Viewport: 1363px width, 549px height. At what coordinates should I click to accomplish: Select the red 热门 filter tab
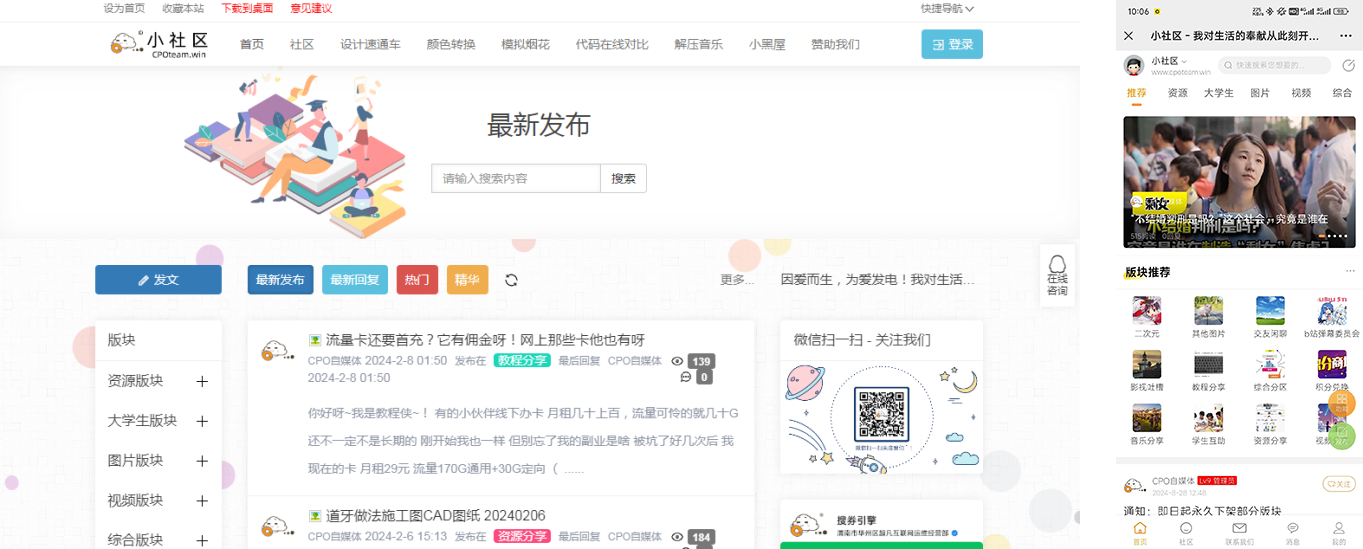(417, 280)
